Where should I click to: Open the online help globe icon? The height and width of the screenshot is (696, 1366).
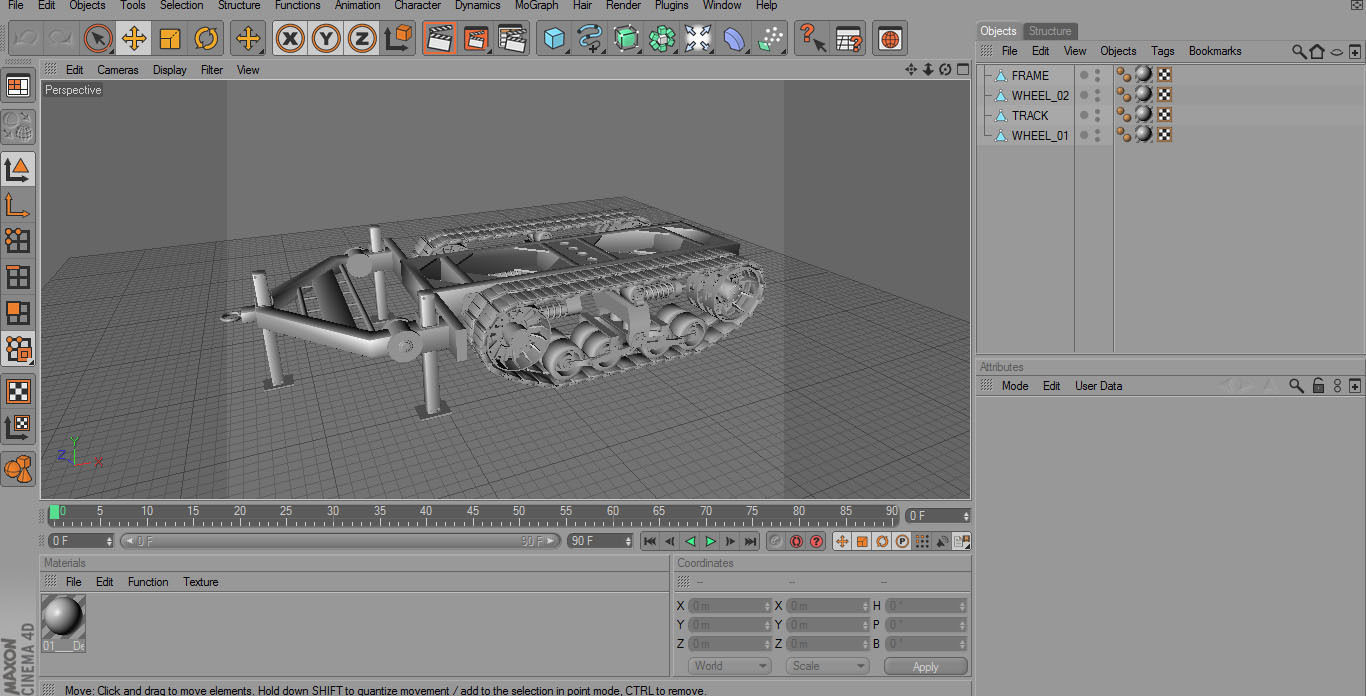click(889, 39)
